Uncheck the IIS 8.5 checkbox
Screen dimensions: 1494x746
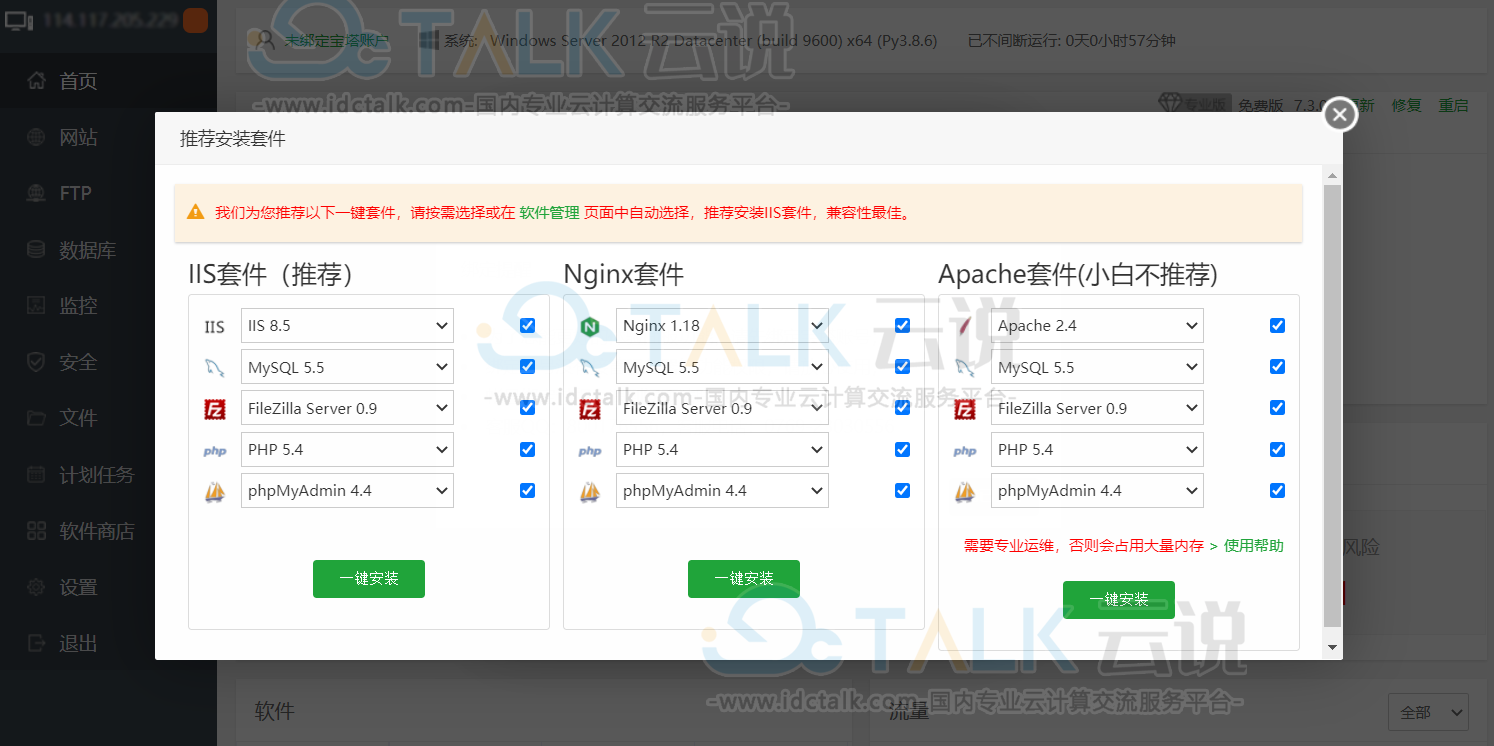click(527, 326)
